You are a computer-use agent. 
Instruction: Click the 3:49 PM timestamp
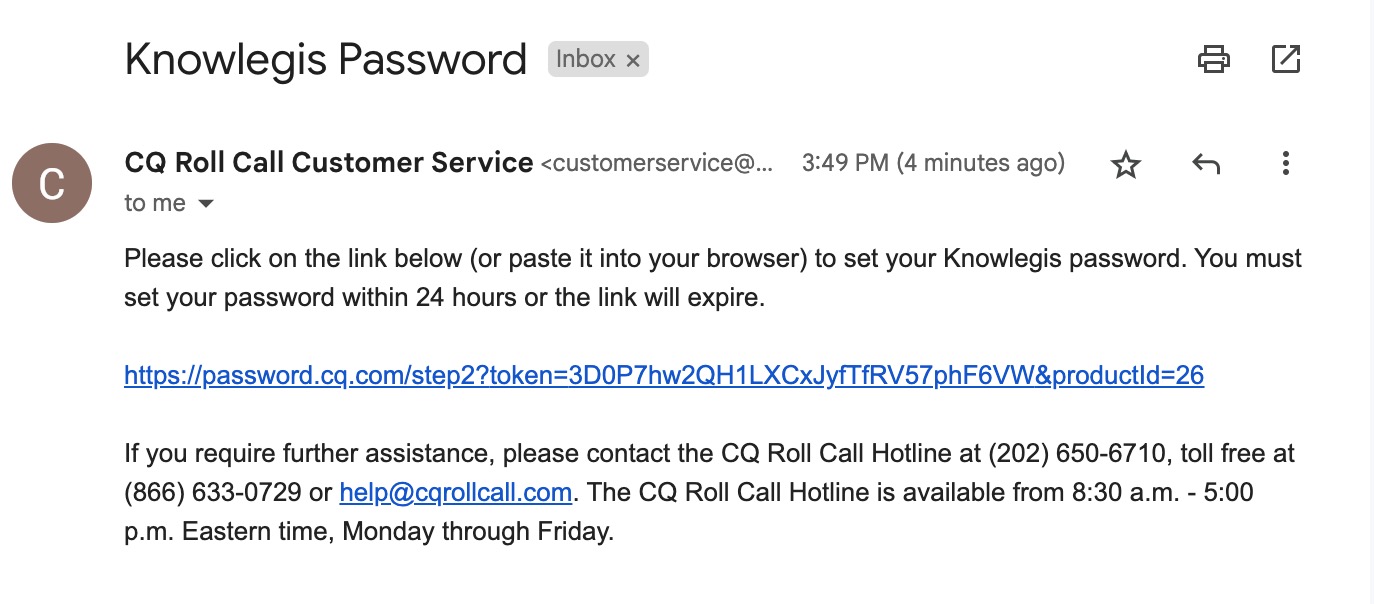[x=932, y=163]
